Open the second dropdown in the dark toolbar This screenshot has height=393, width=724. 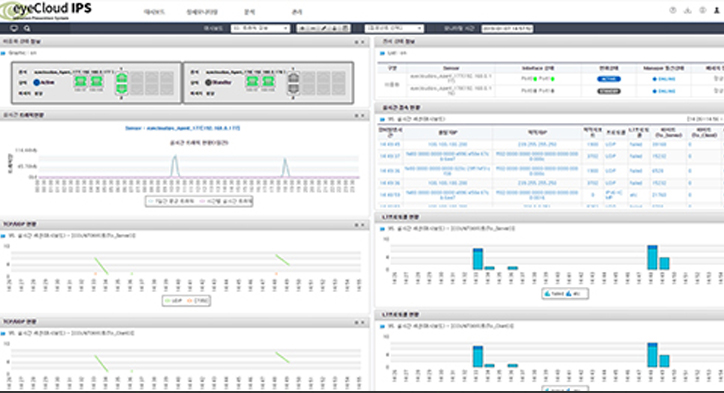(x=394, y=28)
